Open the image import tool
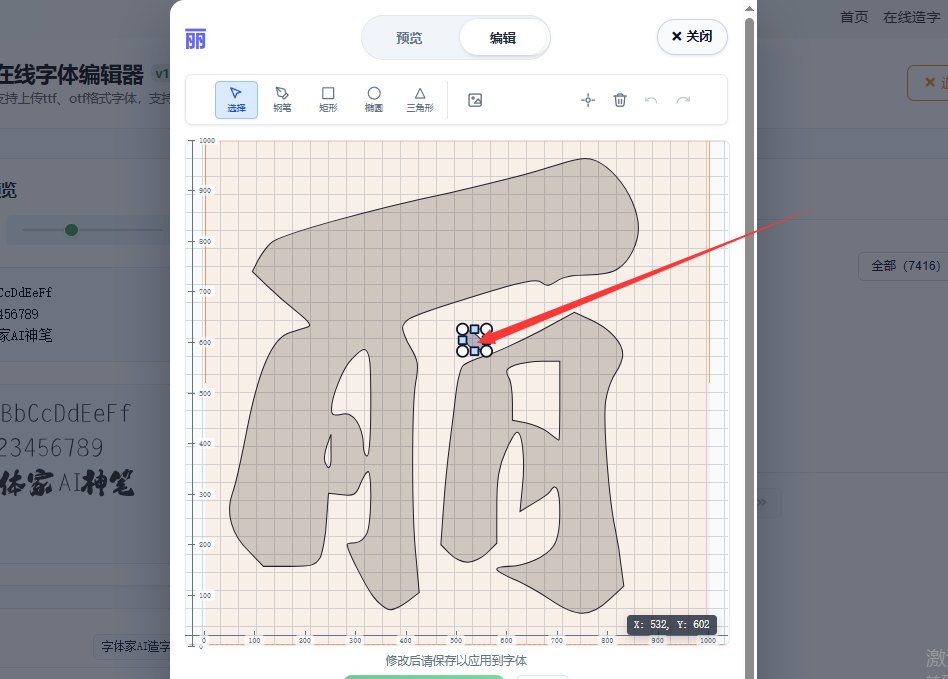The image size is (948, 679). coord(474,99)
